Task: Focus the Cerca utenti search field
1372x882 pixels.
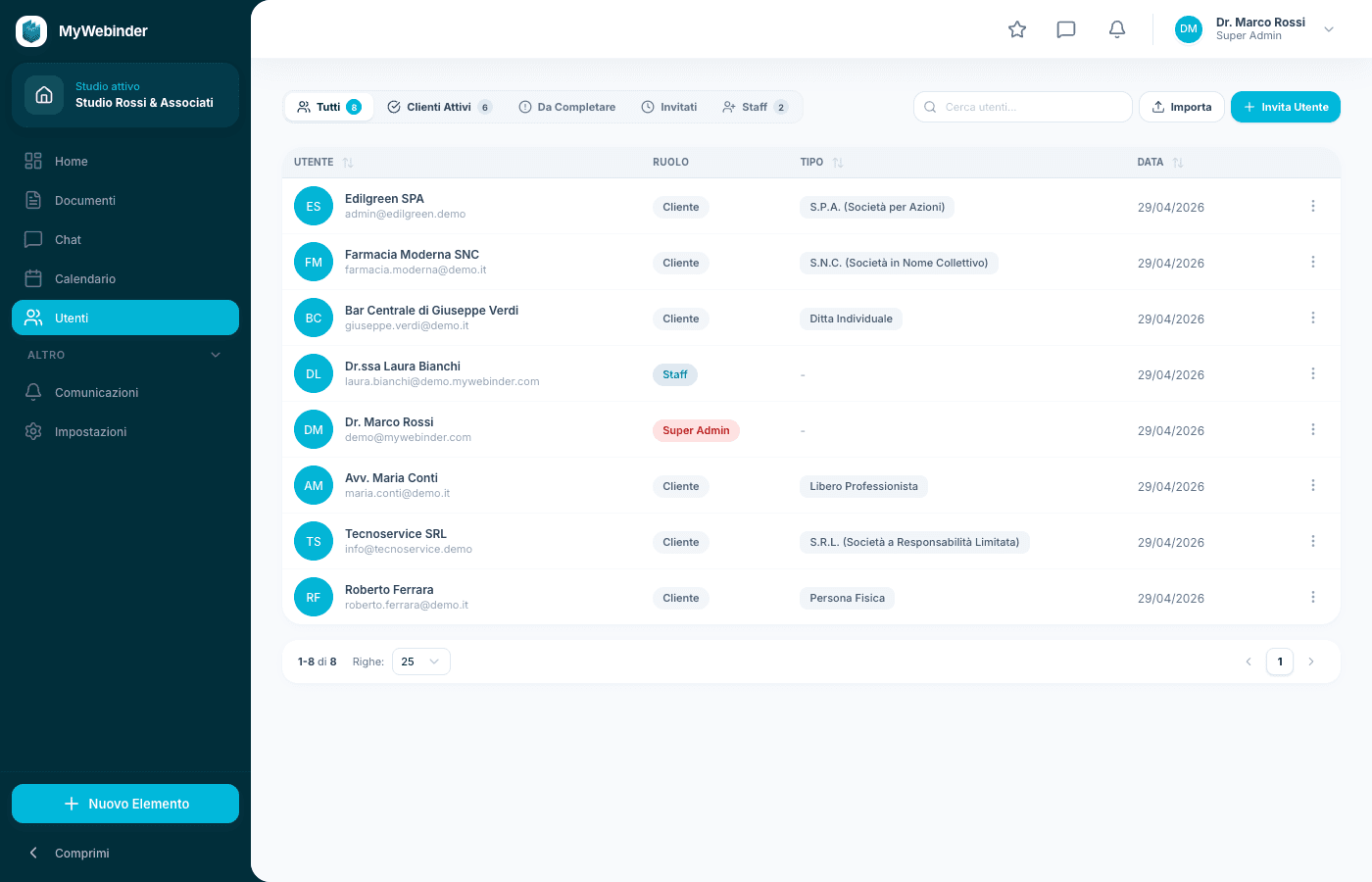Action: click(1023, 107)
